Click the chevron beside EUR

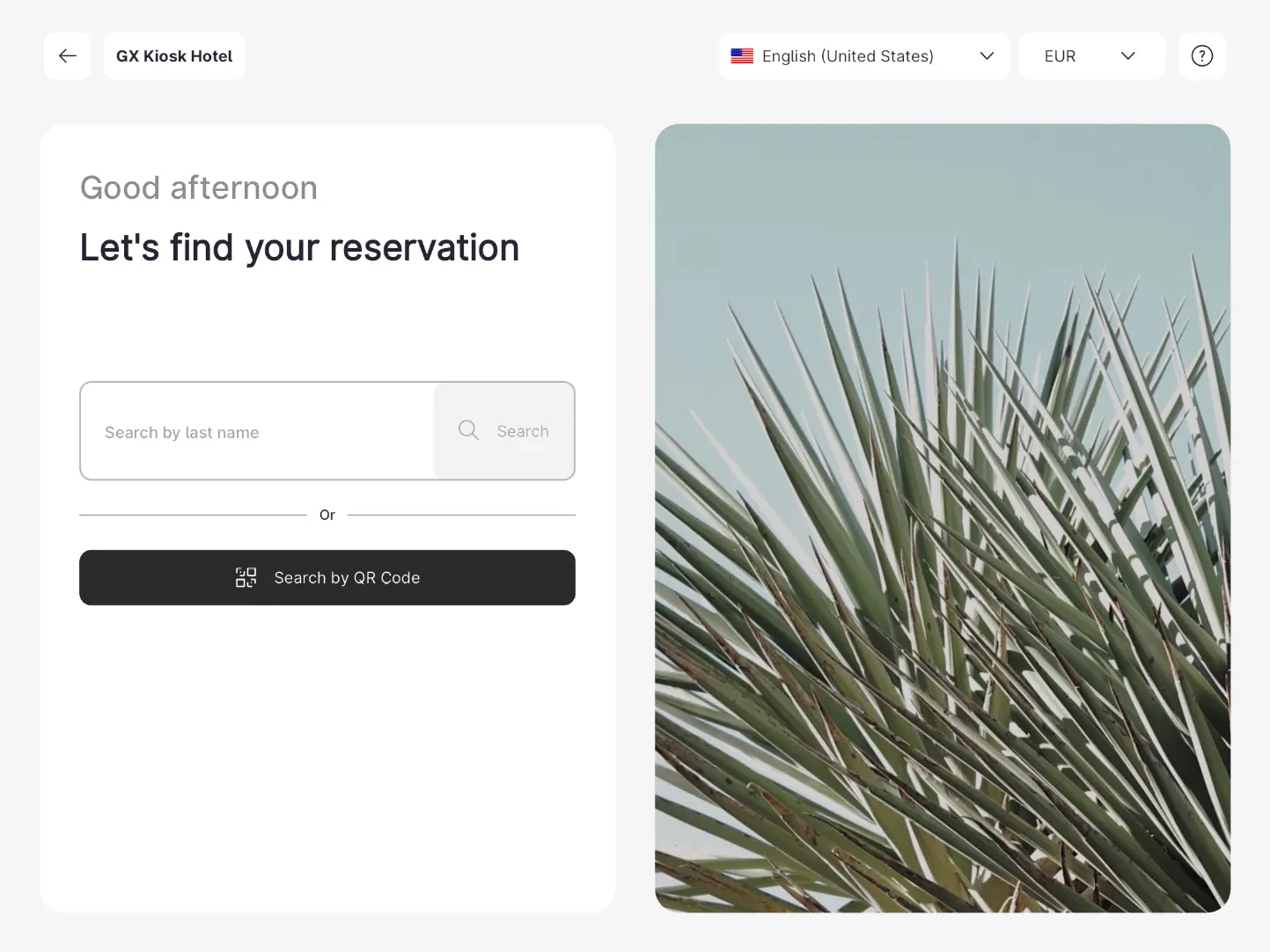1127,56
